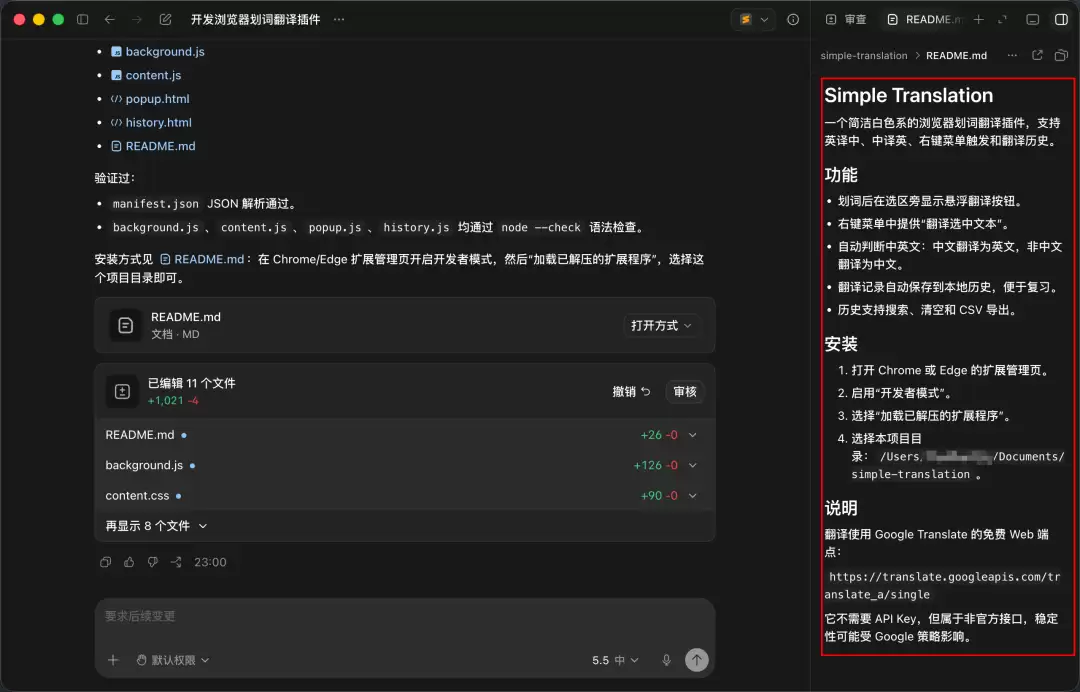Click the 撤销 undo button
Screen dimensions: 1080x692
631,391
